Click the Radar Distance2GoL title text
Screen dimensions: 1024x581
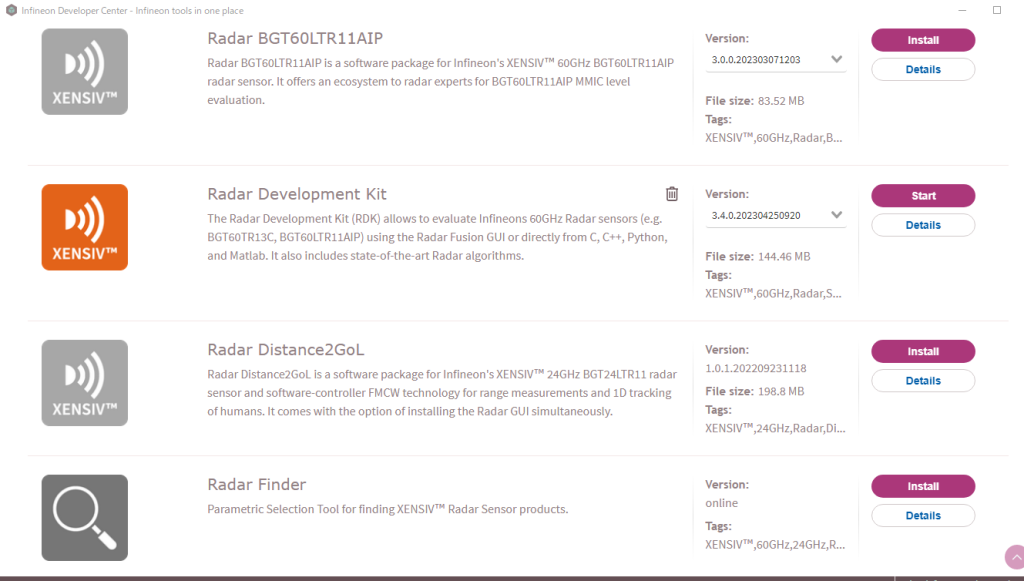coord(286,350)
